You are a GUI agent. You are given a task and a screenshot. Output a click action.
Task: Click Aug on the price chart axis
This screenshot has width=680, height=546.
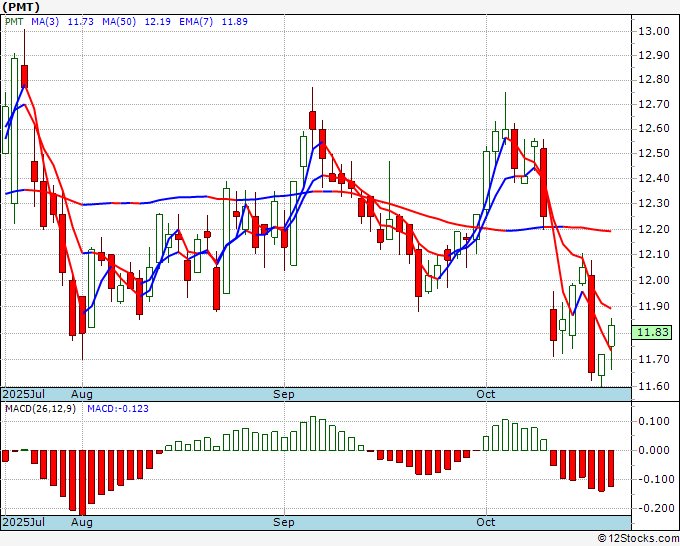(x=82, y=394)
